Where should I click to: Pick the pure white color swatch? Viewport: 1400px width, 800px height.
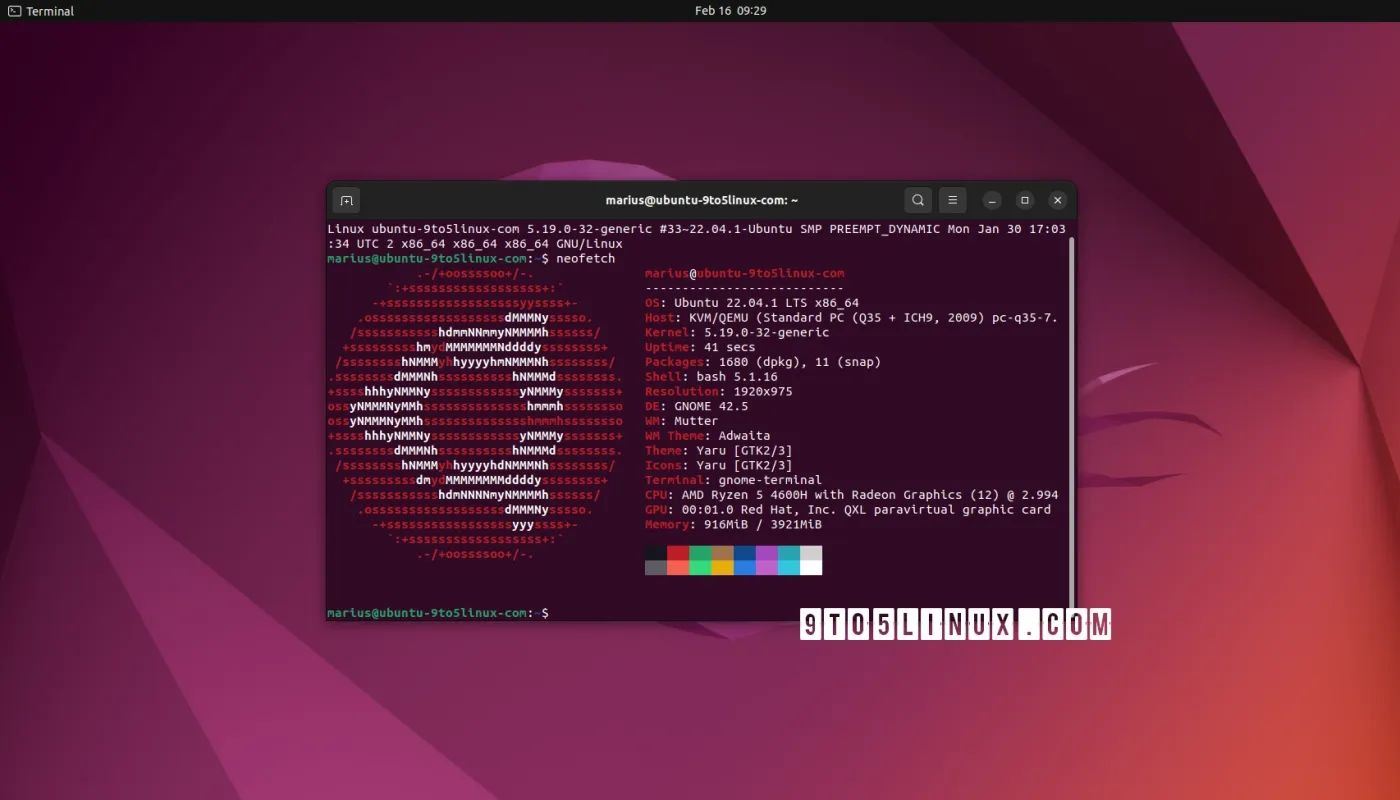[x=811, y=568]
